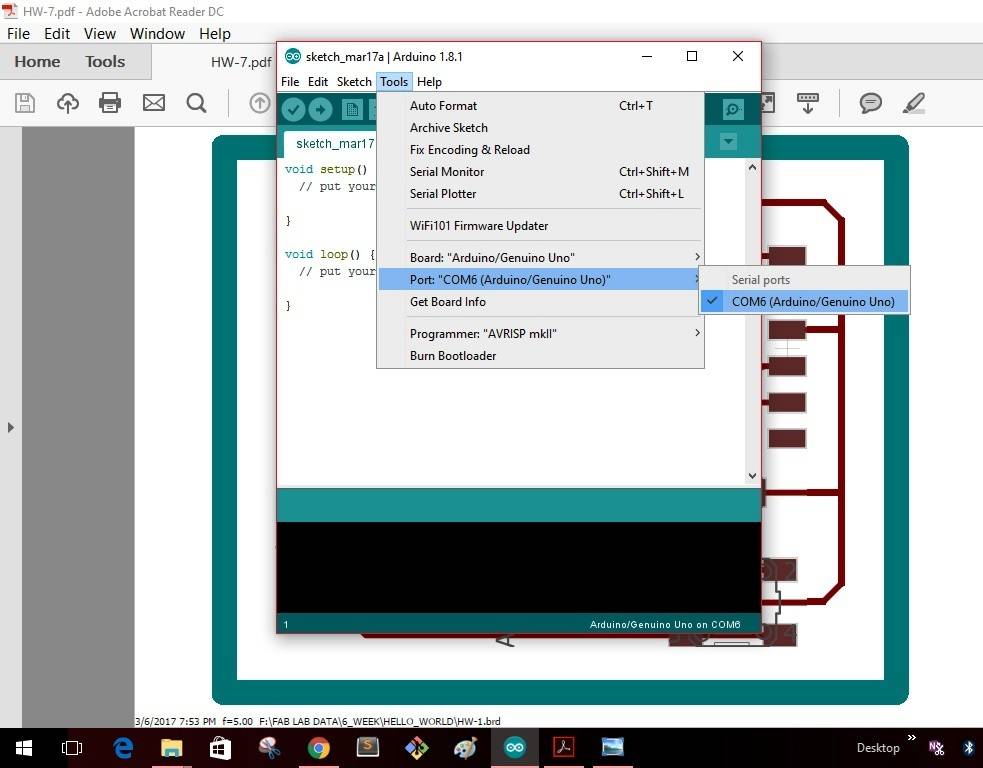The height and width of the screenshot is (768, 983).
Task: Switch to Adobe Acrobat via taskbar icon
Action: pos(564,747)
